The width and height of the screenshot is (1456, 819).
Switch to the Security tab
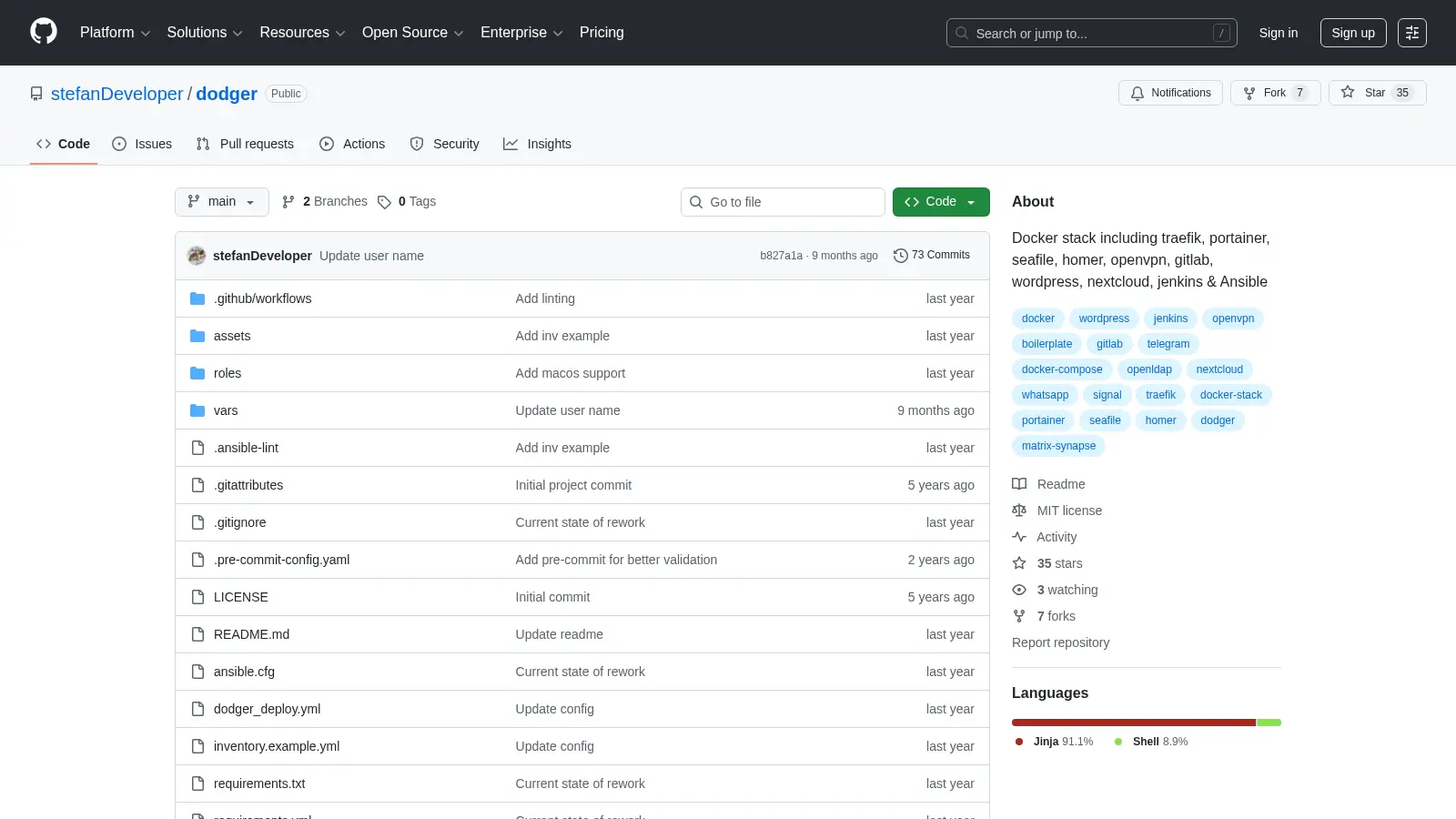click(x=444, y=144)
